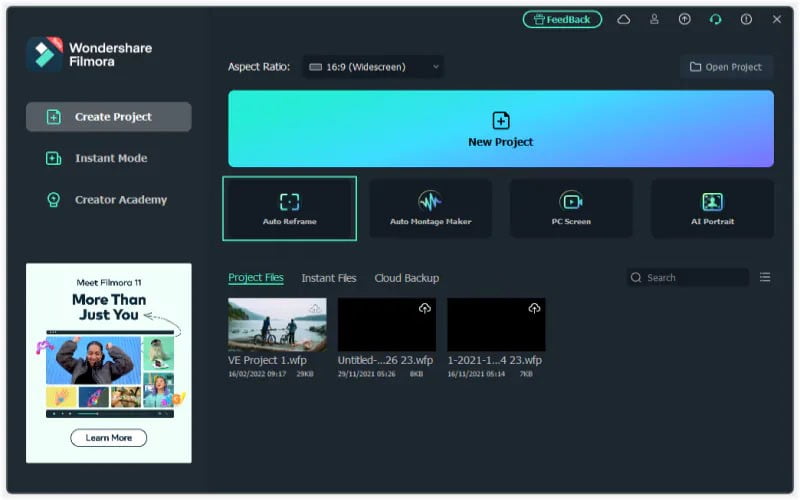Select Create Project in sidebar
The image size is (800, 500).
coord(109,117)
